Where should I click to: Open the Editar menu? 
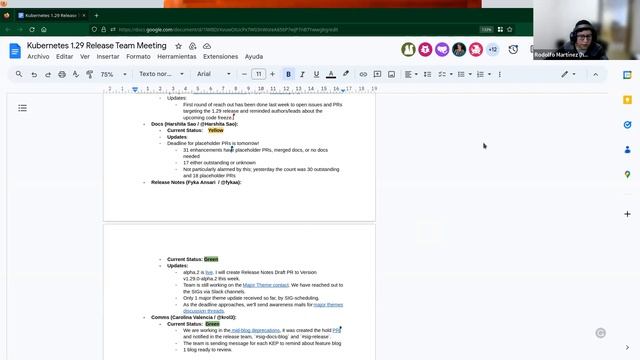(x=64, y=57)
